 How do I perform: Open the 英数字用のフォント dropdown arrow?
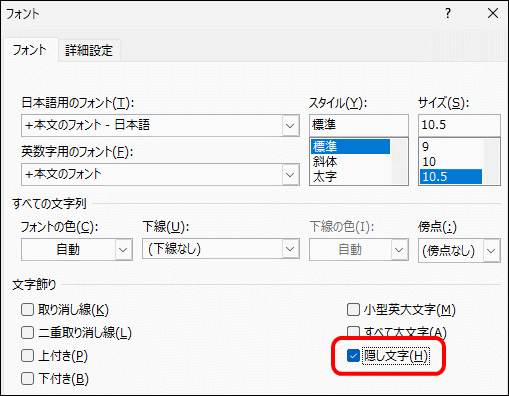[290, 175]
